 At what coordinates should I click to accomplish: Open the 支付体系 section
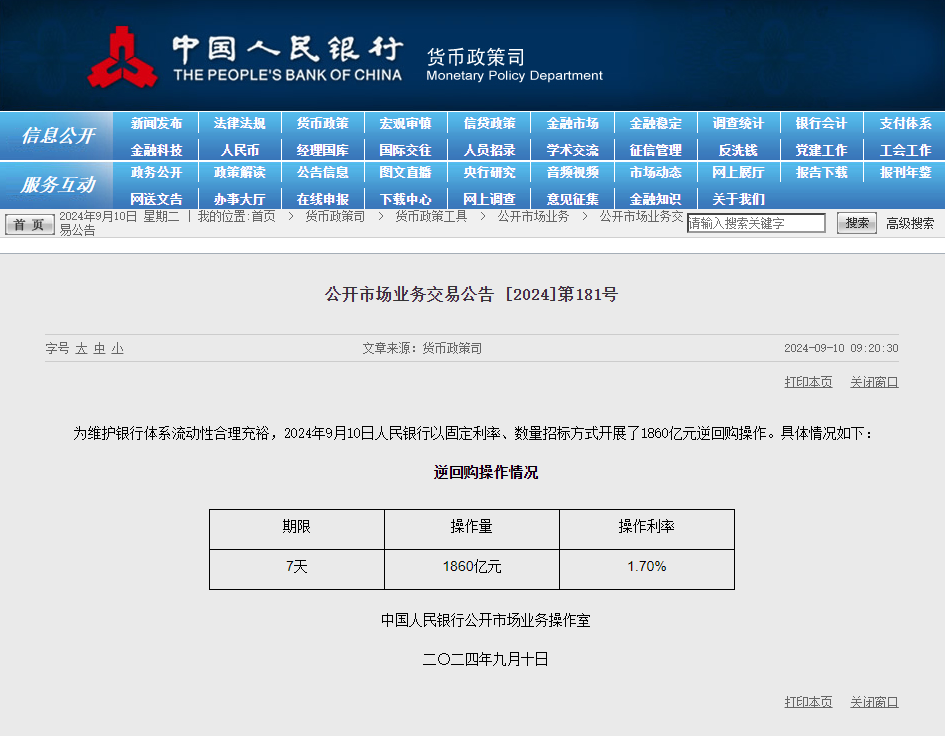(x=903, y=124)
